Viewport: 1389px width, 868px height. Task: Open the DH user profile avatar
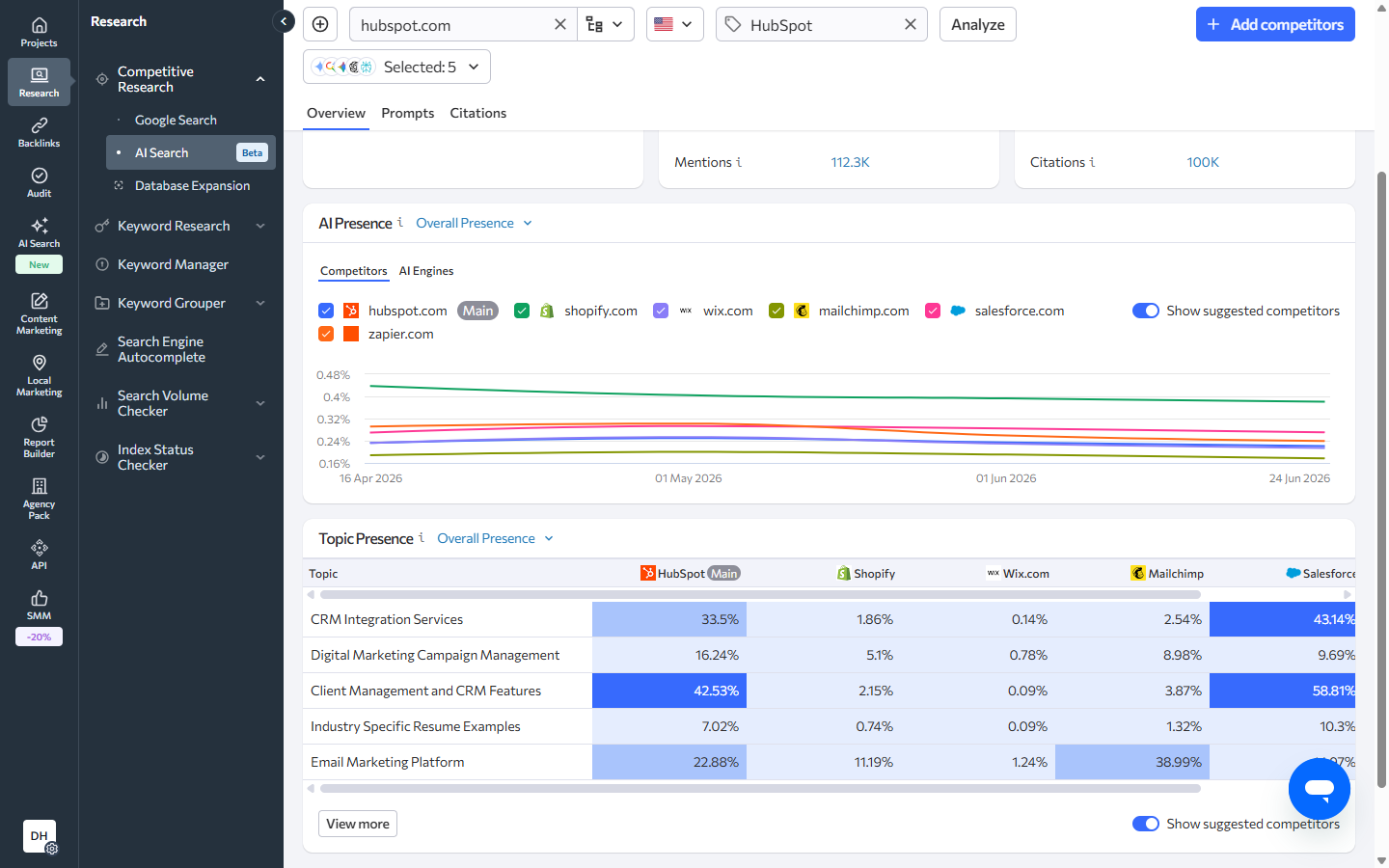40,836
